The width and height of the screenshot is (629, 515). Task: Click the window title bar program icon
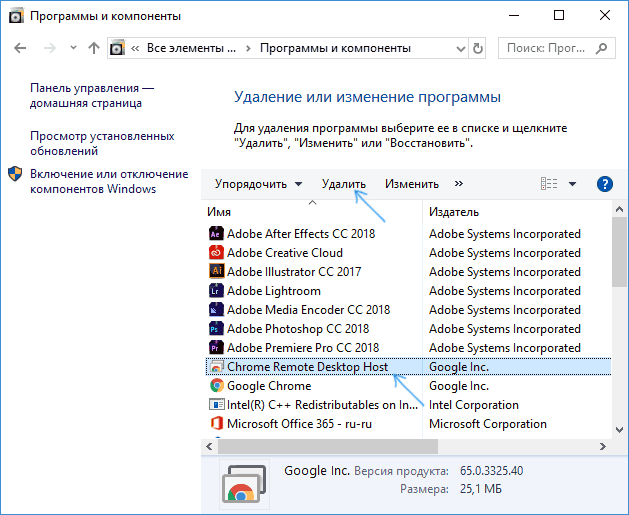[x=16, y=16]
